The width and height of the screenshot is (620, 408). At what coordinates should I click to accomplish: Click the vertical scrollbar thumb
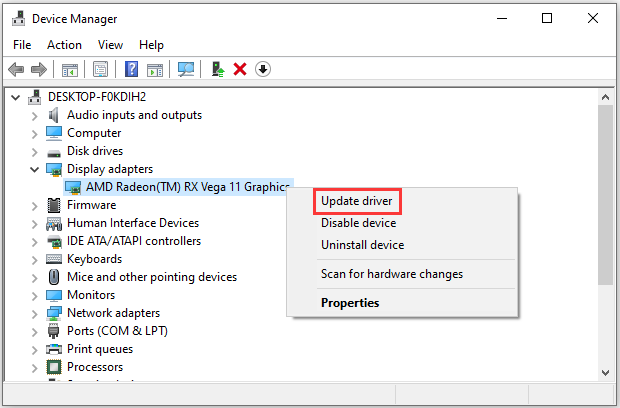[x=605, y=195]
